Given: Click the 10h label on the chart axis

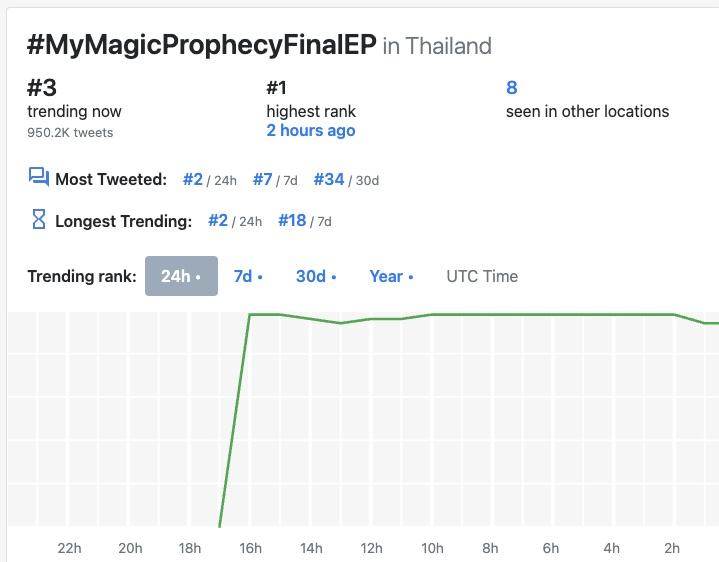Looking at the screenshot, I should click(x=432, y=548).
